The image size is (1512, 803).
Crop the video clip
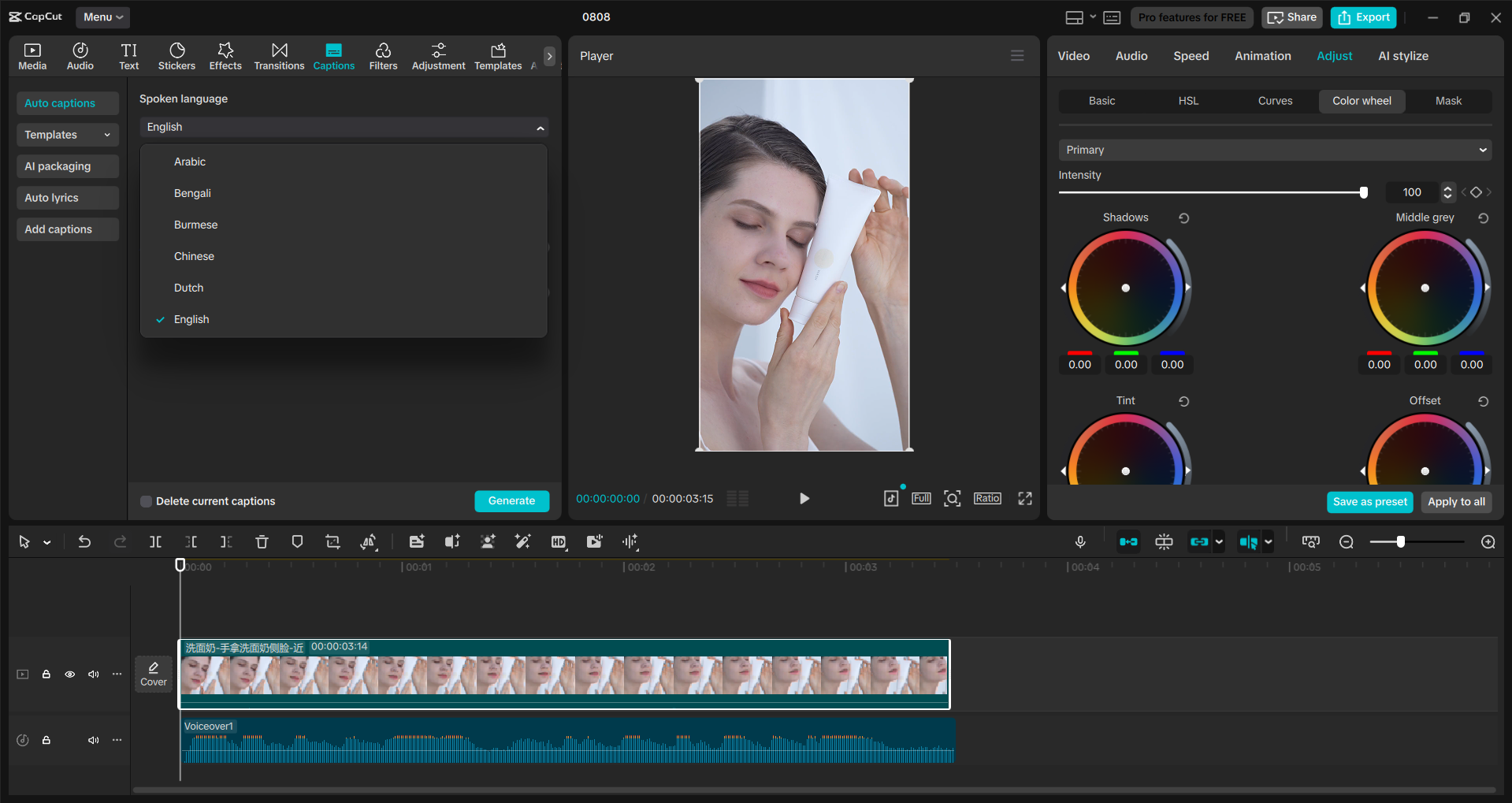coord(332,541)
